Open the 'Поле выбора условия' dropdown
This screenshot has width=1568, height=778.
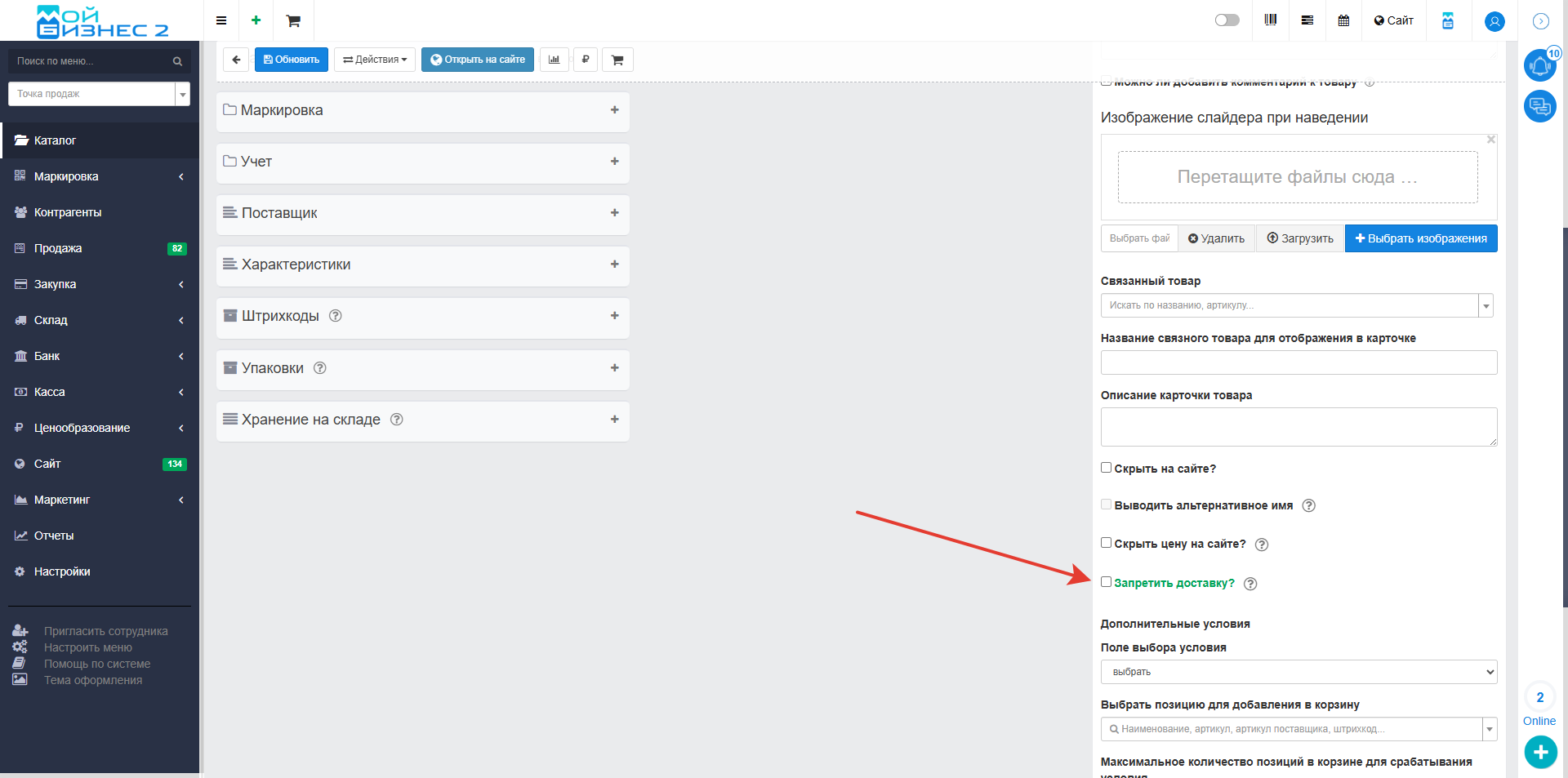pos(1298,672)
